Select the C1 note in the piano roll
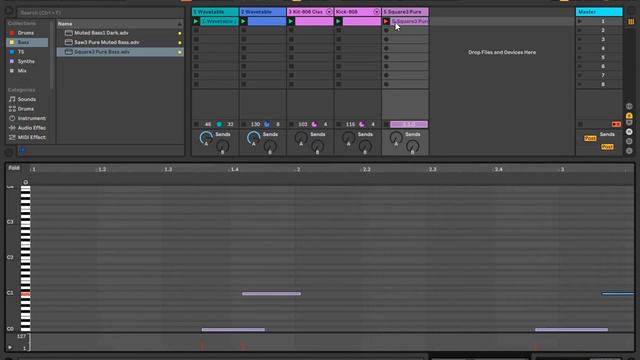The width and height of the screenshot is (640, 360). (271, 293)
